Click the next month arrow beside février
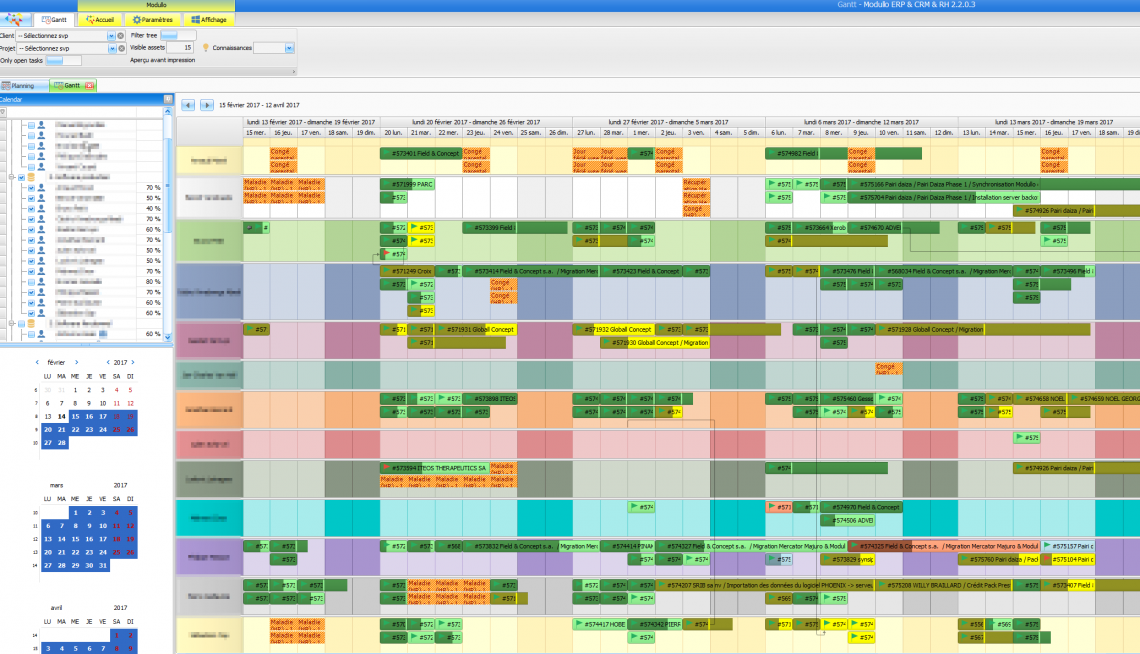 pos(75,362)
